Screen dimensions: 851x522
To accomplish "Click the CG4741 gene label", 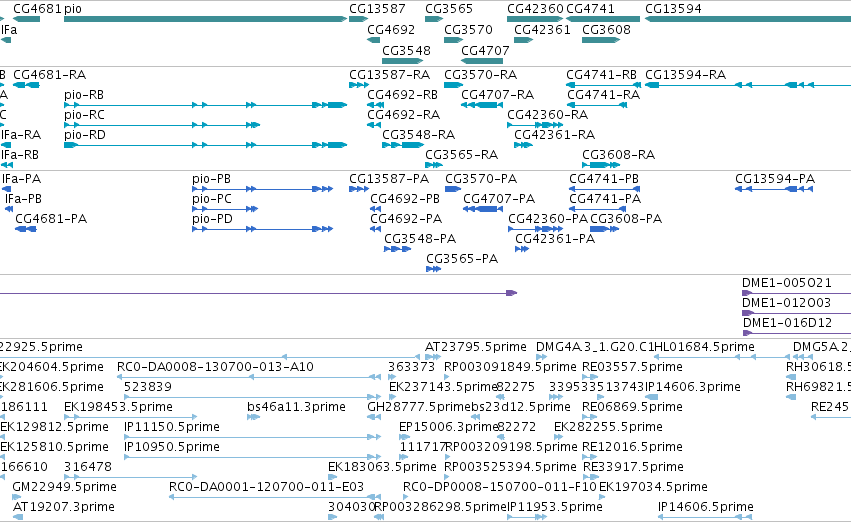I will point(590,9).
